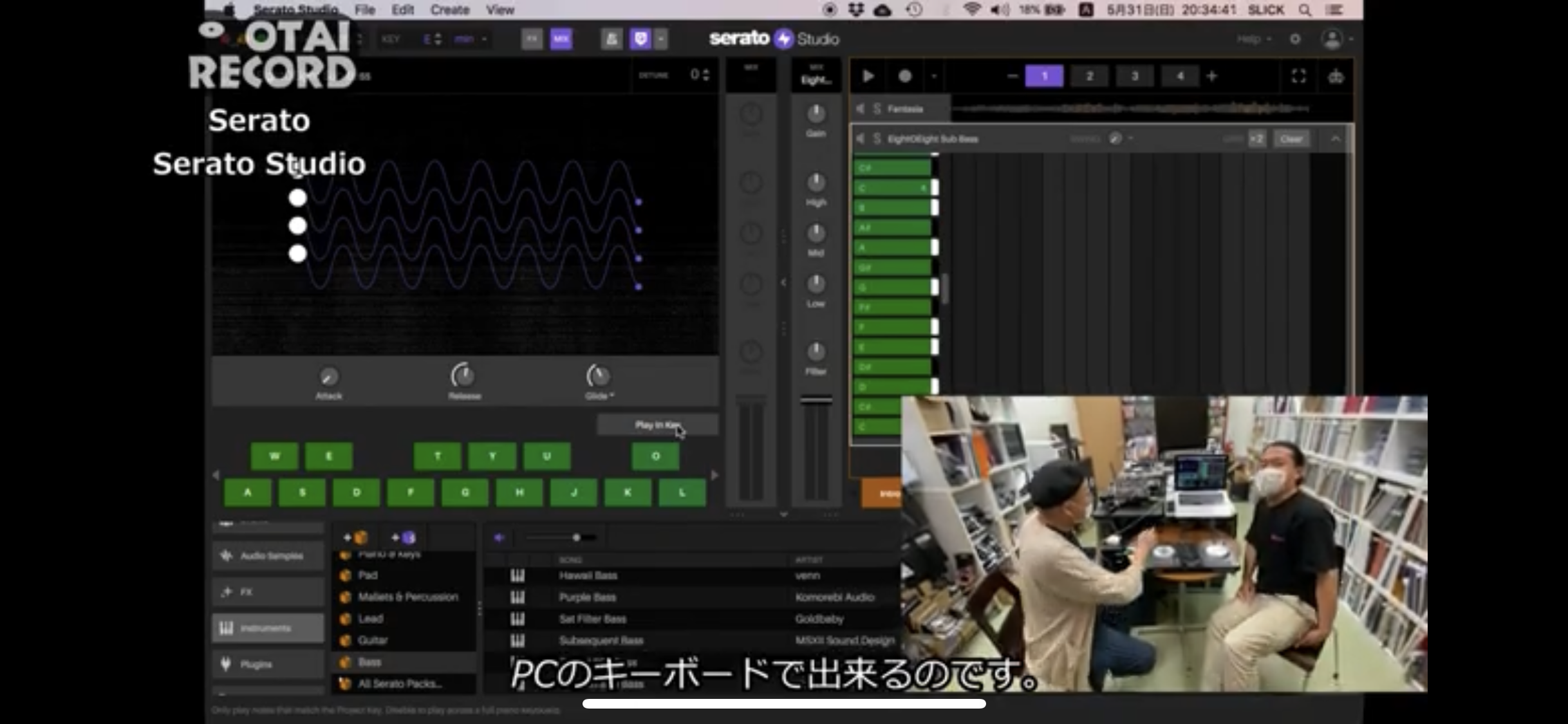Image resolution: width=1568 pixels, height=724 pixels.
Task: Click the Gain knob
Action: tap(816, 114)
